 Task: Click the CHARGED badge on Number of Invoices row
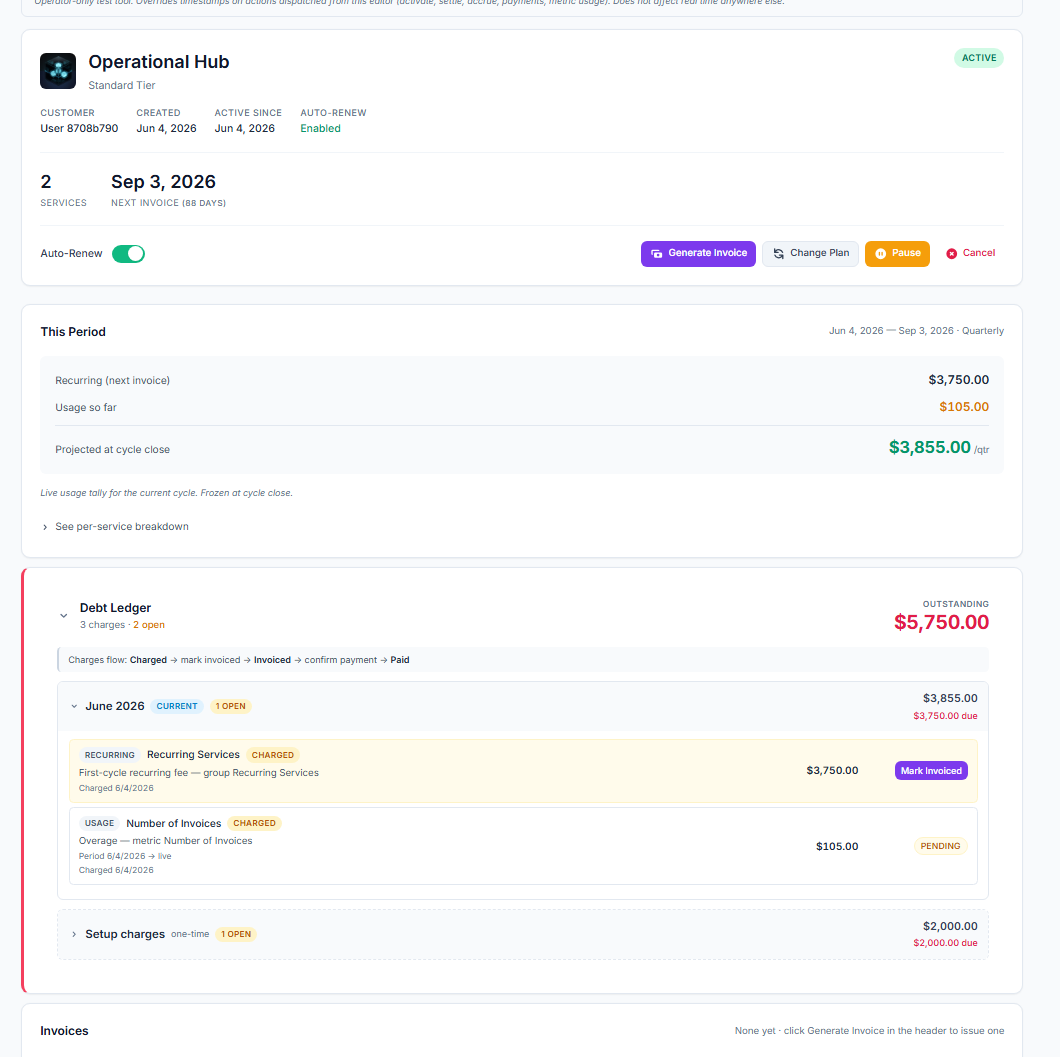coord(254,823)
